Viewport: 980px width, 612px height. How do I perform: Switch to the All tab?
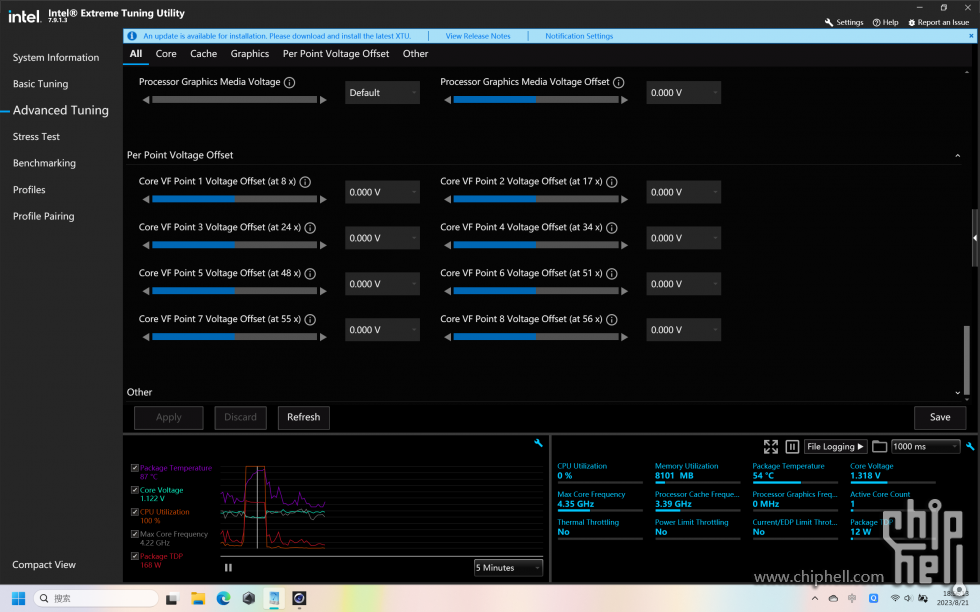click(136, 54)
